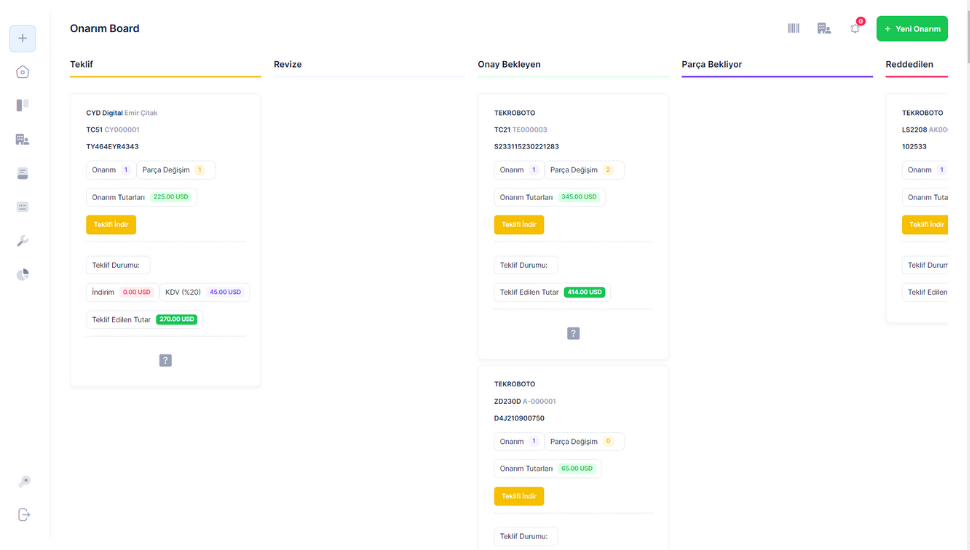Click Teklifi İndir on the CYD Digital card

click(111, 225)
